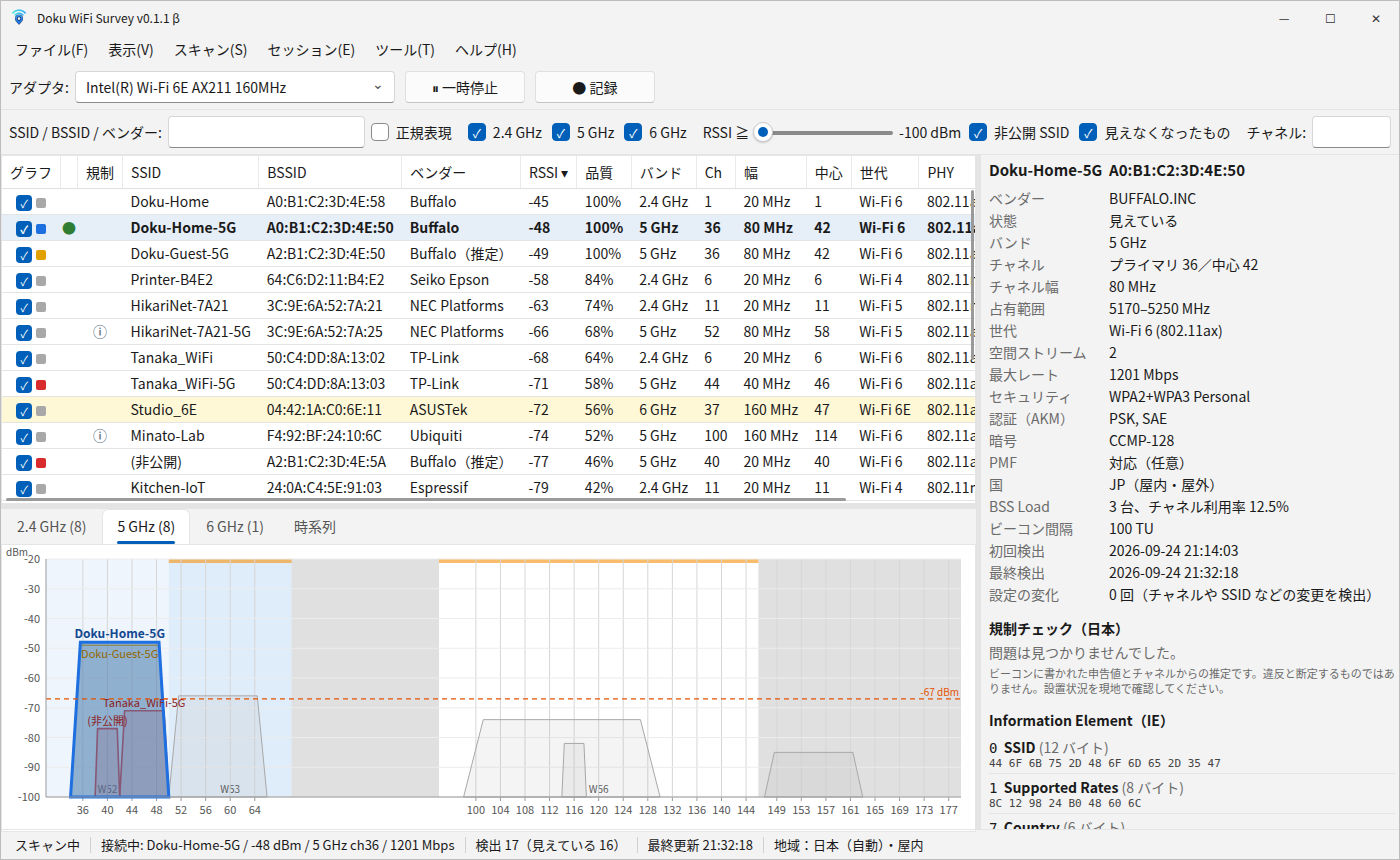Click the 記録 record button
Screen dimensions: 1400x860
(x=595, y=87)
